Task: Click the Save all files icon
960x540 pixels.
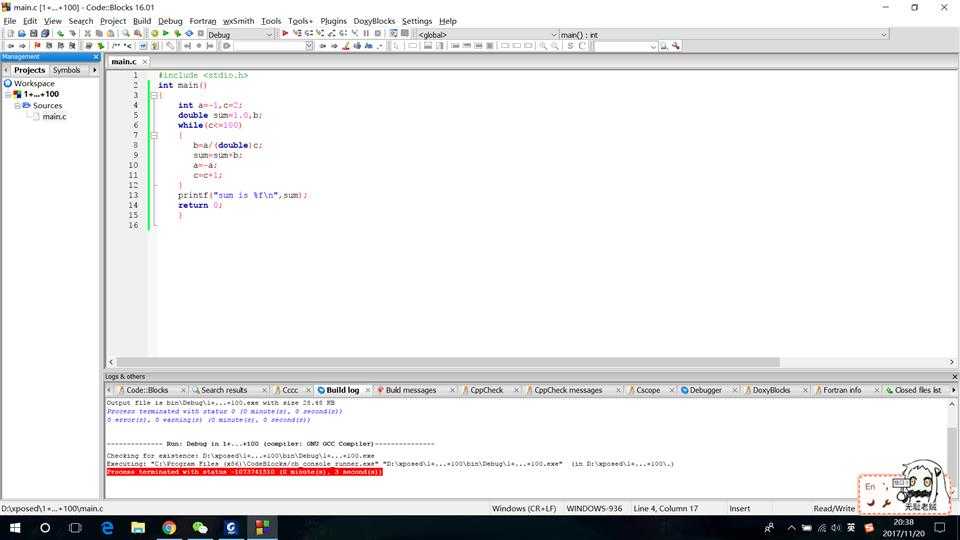Action: click(x=45, y=34)
